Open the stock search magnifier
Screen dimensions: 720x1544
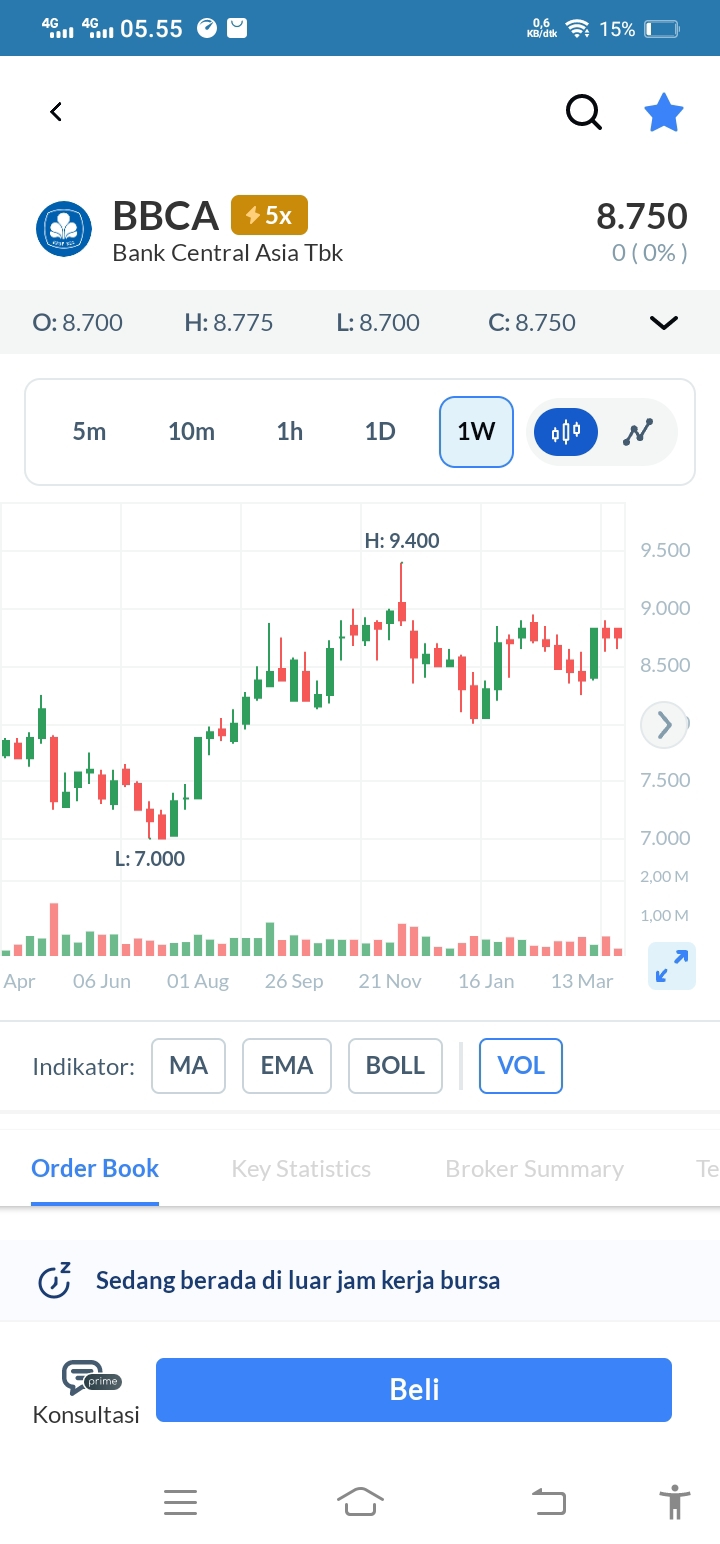click(x=584, y=112)
